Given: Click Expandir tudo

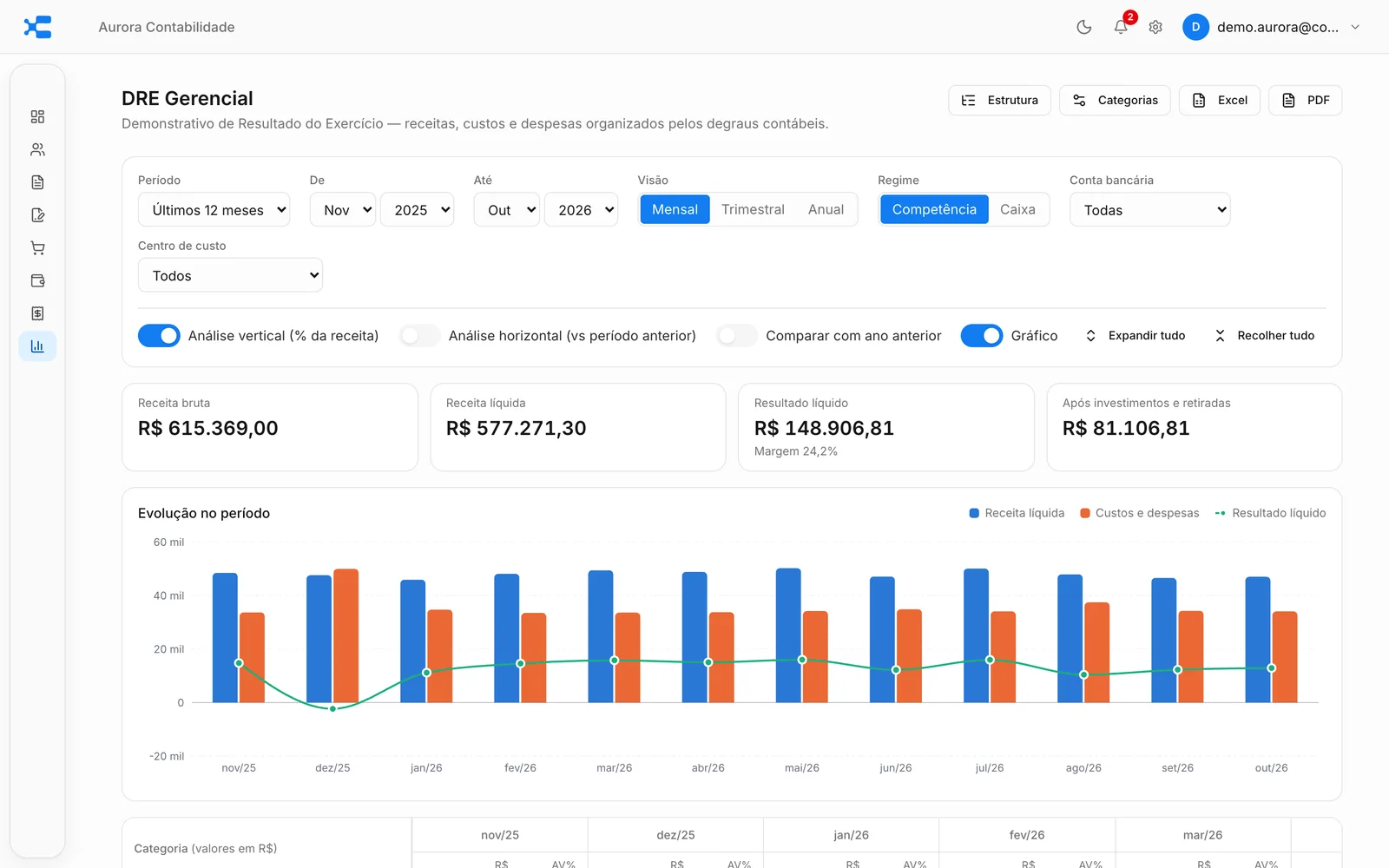Looking at the screenshot, I should tap(1136, 336).
